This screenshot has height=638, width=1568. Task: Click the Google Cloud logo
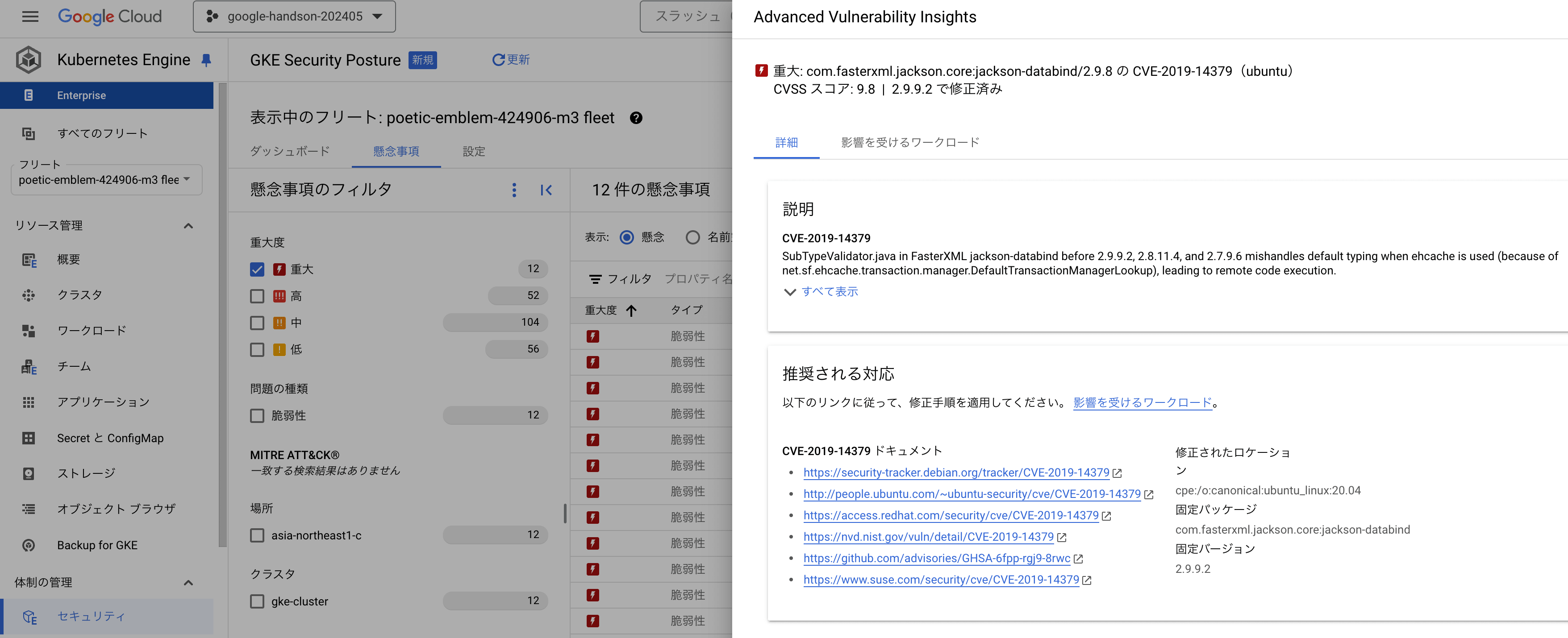point(109,17)
